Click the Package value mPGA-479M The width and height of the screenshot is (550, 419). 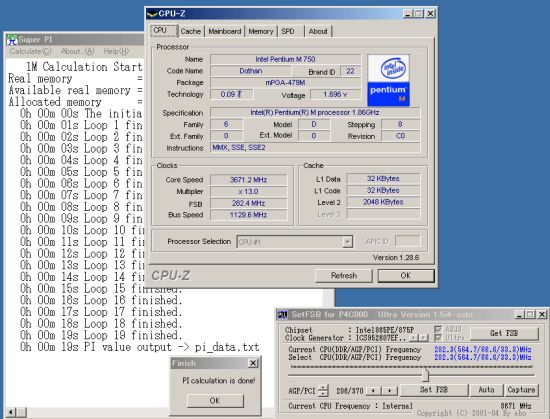pyautogui.click(x=286, y=83)
